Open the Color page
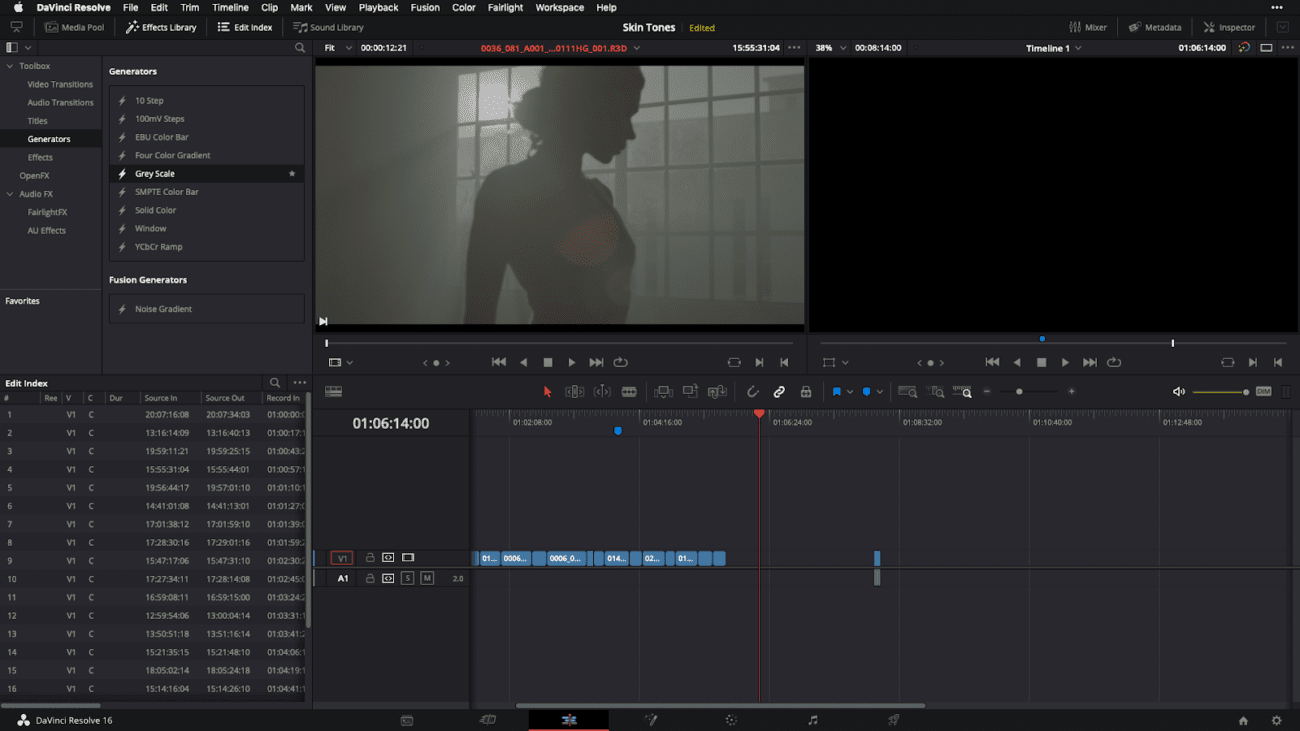The image size is (1300, 731). click(x=731, y=719)
